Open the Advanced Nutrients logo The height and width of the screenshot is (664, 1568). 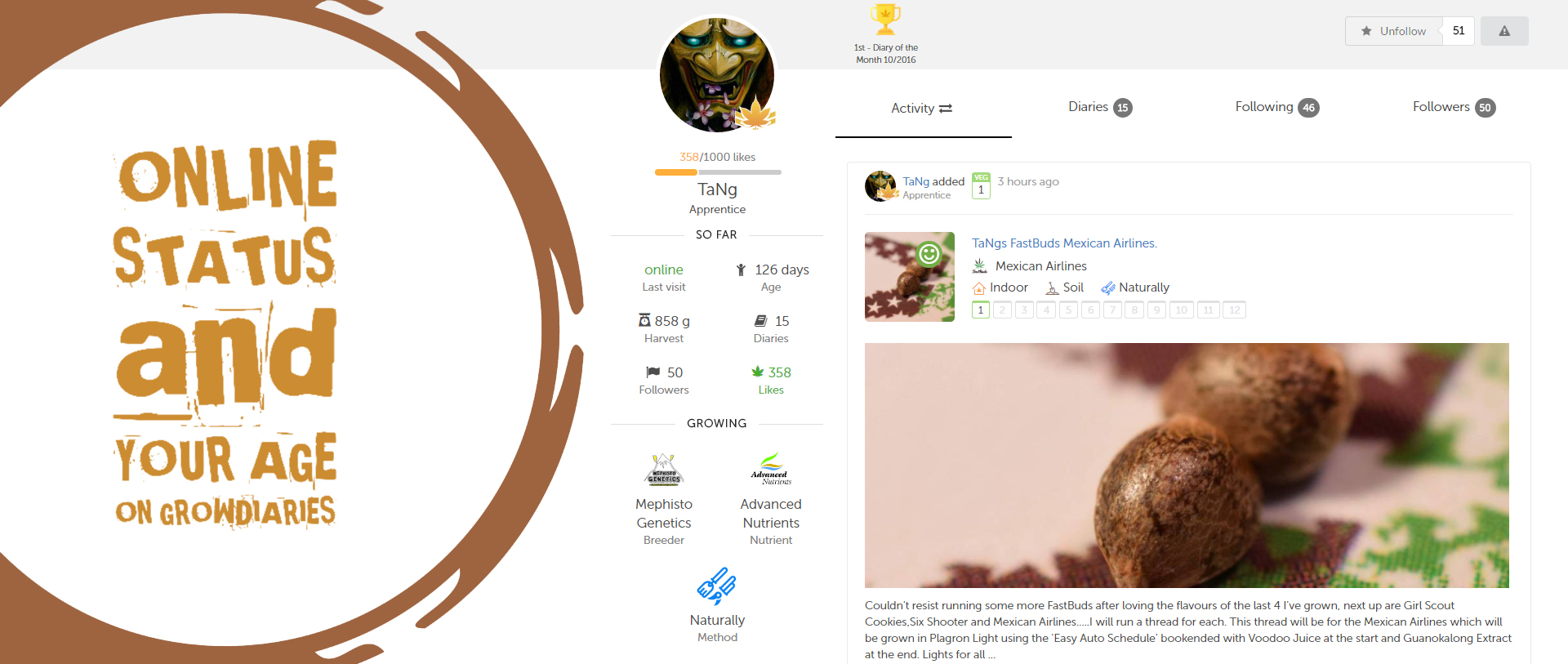771,470
